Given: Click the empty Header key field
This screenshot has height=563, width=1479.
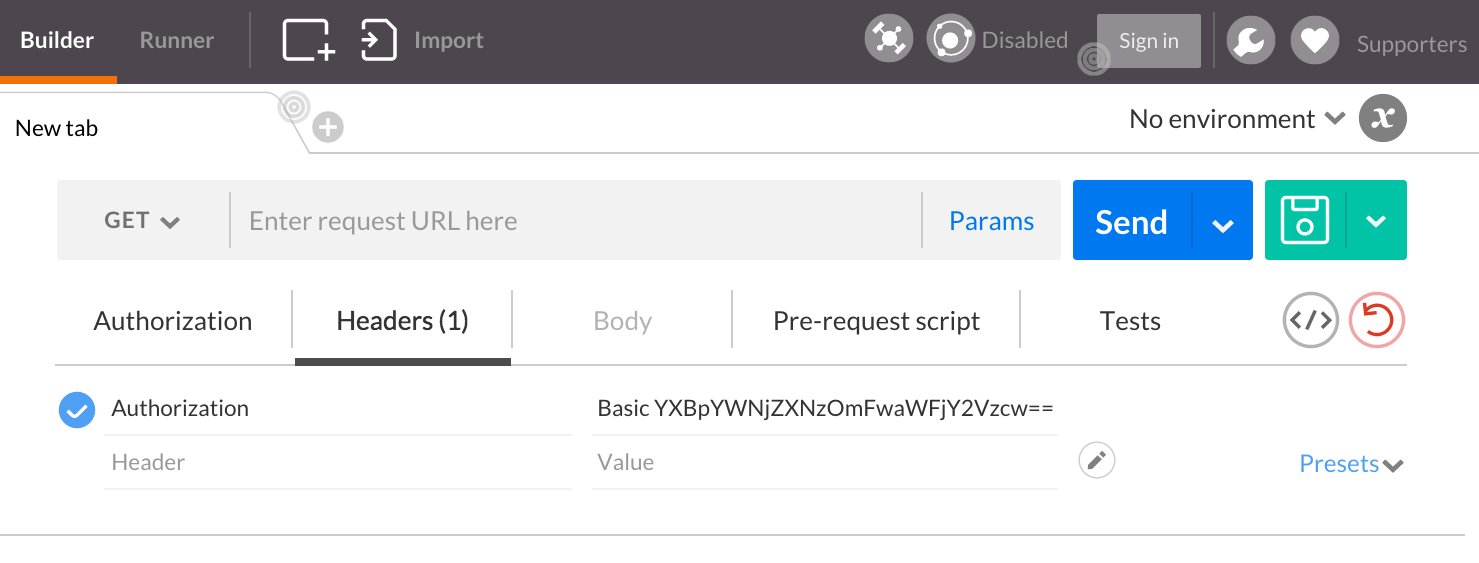Looking at the screenshot, I should (x=338, y=462).
